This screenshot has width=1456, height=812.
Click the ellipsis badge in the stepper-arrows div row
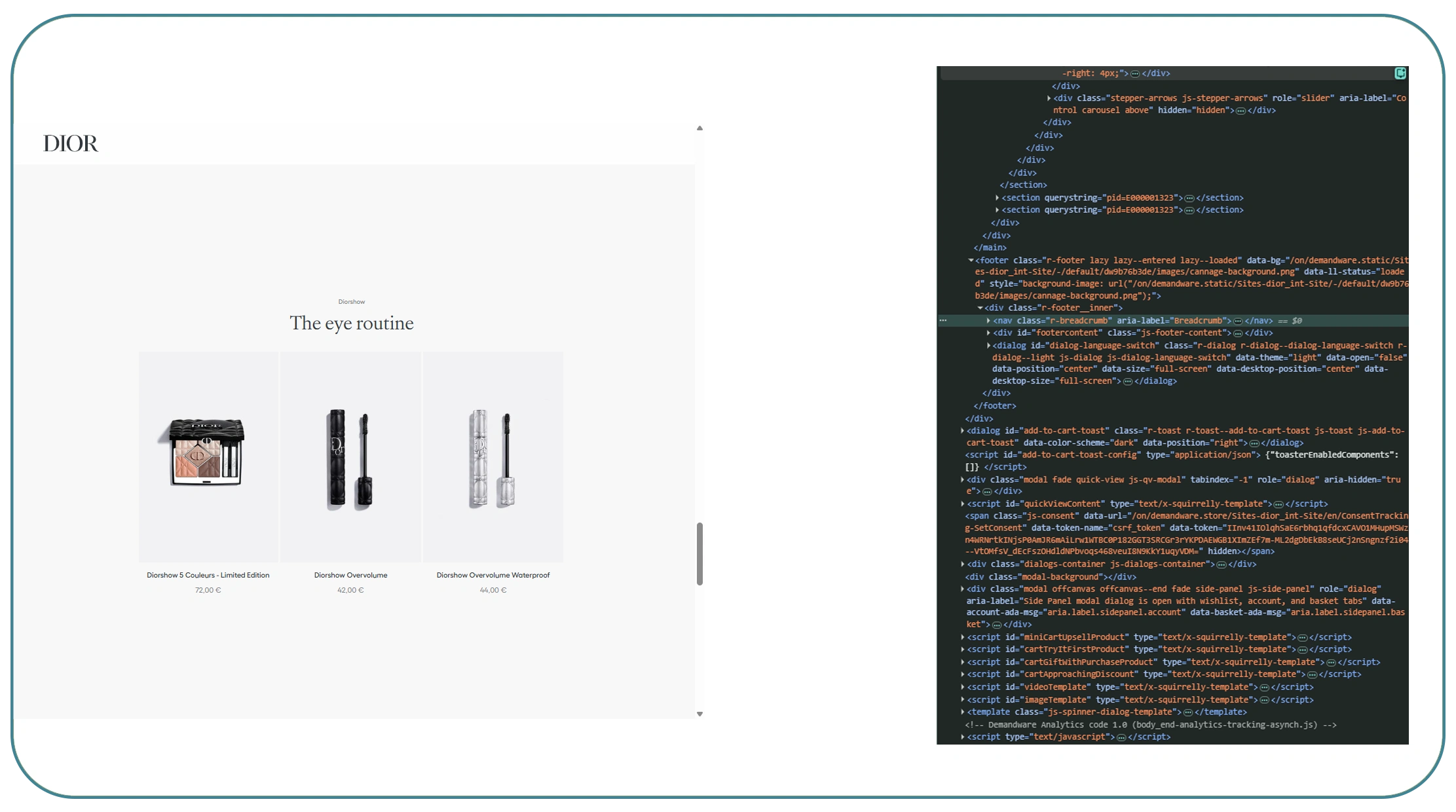(1241, 111)
